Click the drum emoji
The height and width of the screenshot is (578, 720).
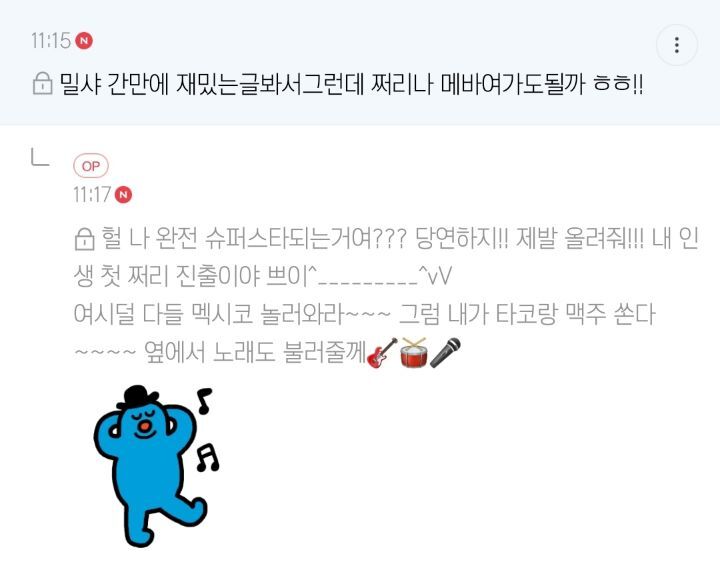(414, 353)
